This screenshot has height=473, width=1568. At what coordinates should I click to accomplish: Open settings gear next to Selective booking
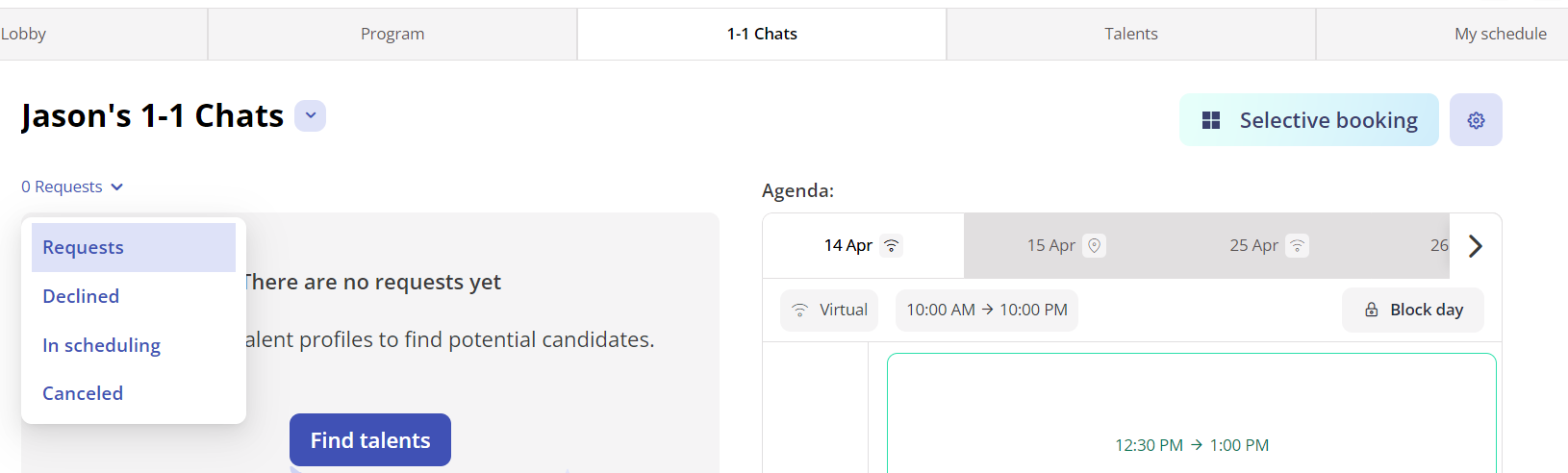click(1476, 120)
